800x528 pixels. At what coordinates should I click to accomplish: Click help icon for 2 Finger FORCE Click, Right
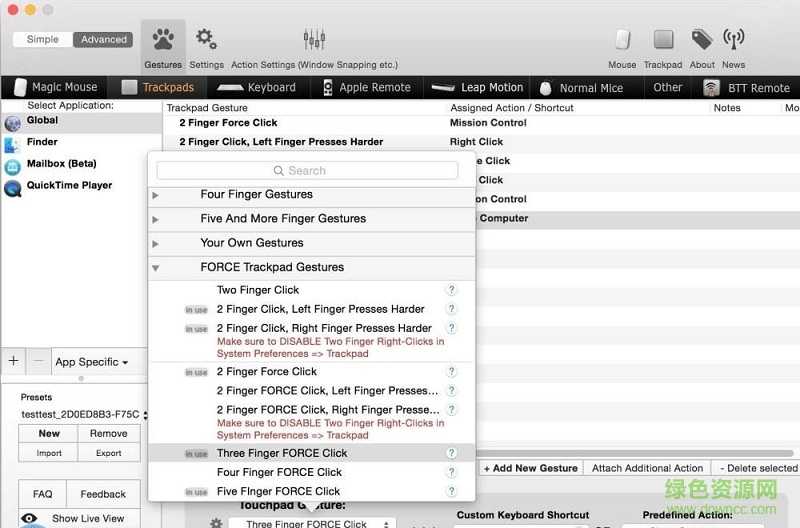[451, 410]
